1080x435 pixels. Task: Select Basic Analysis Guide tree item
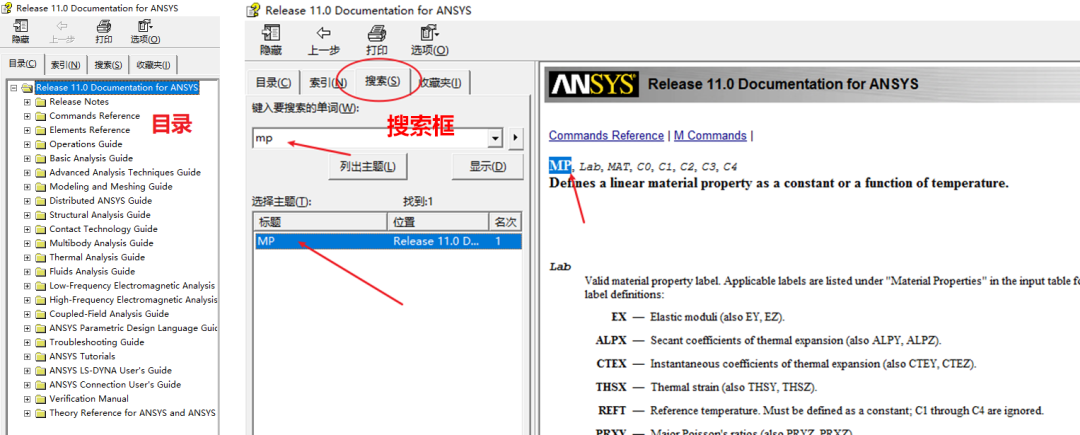91,158
